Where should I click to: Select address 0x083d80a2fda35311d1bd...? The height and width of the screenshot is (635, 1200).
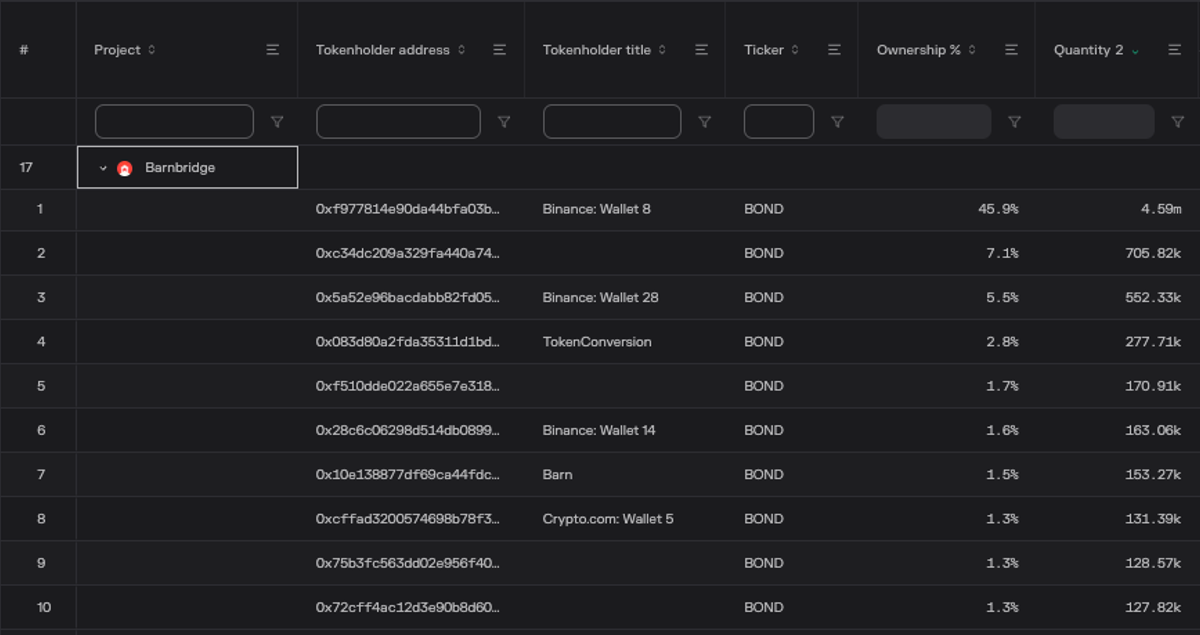click(x=408, y=342)
